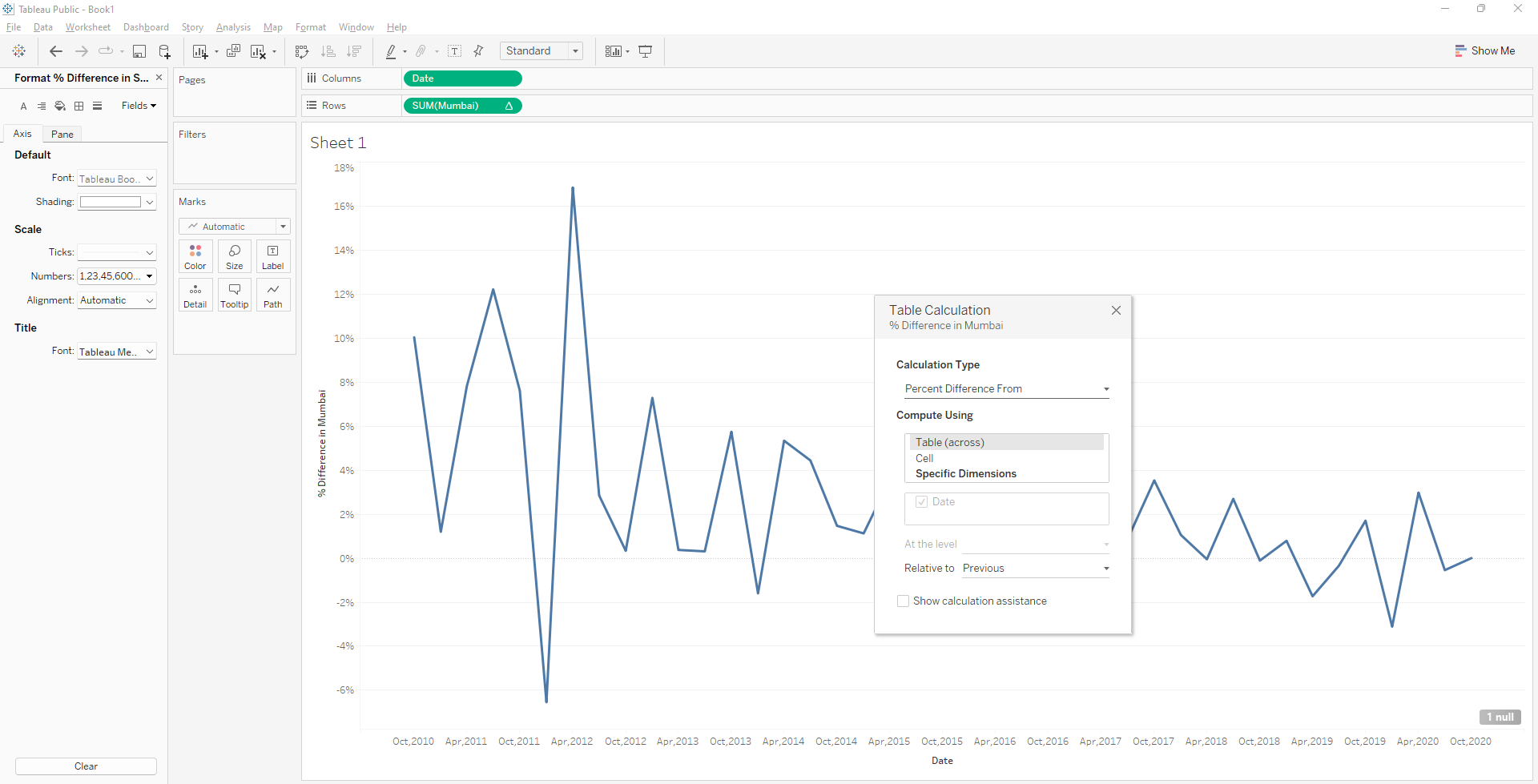The width and height of the screenshot is (1538, 784).
Task: Click the Fix Axes pin icon
Action: [478, 51]
